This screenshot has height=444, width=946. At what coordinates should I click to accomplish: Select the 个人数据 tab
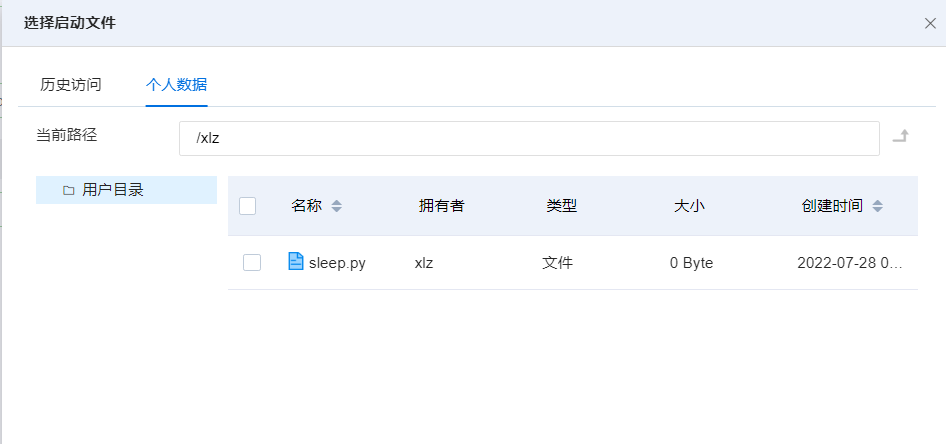pos(176,85)
